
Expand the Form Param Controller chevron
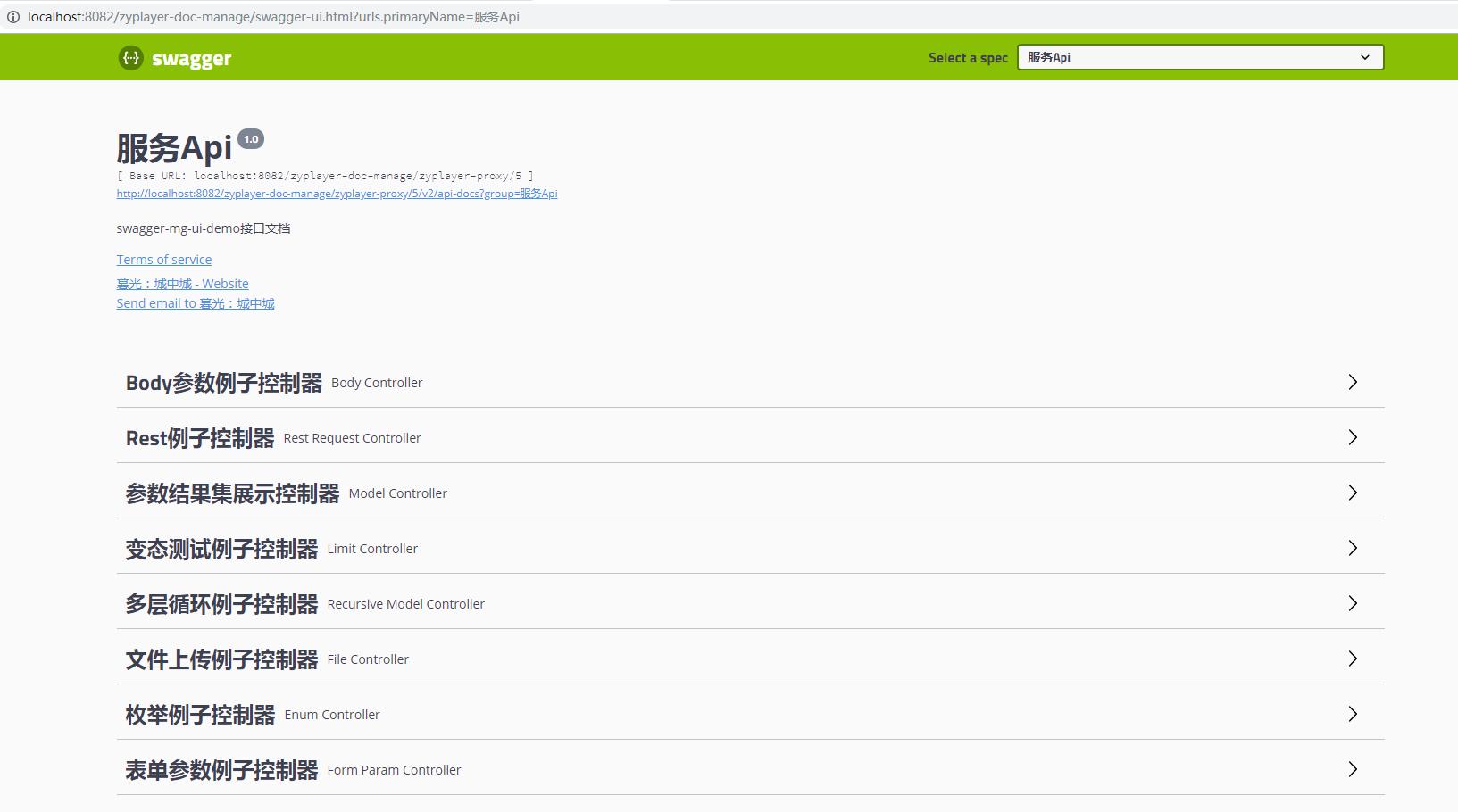coord(1353,769)
